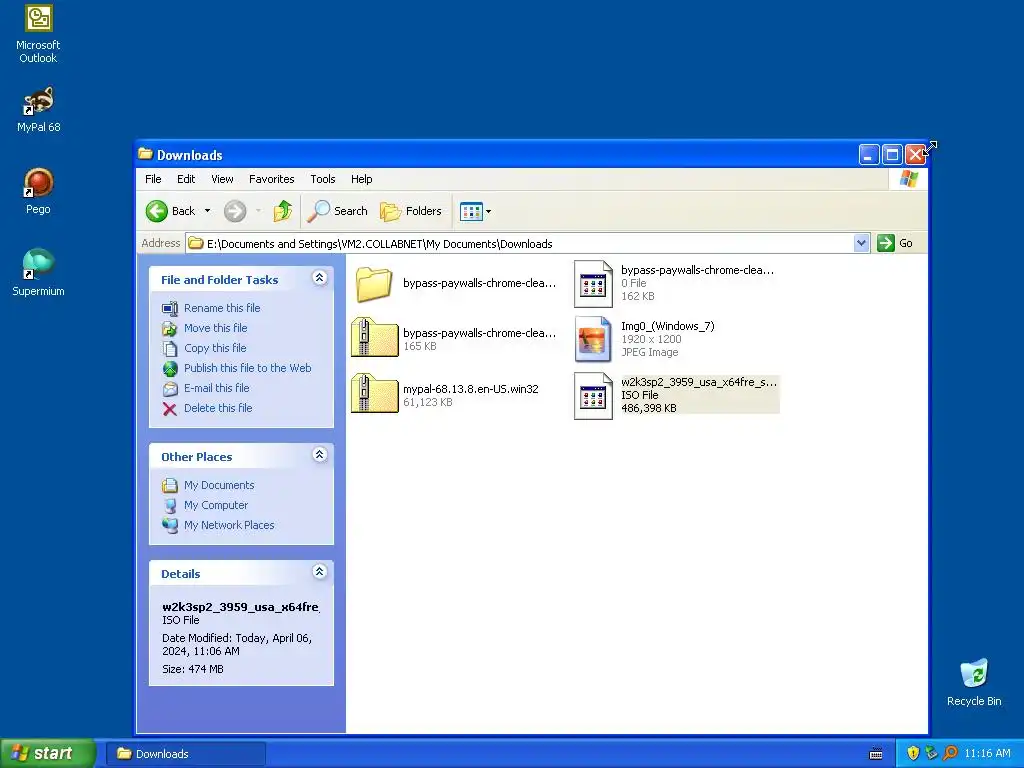This screenshot has width=1024, height=768.
Task: Click the Go button
Action: [895, 244]
